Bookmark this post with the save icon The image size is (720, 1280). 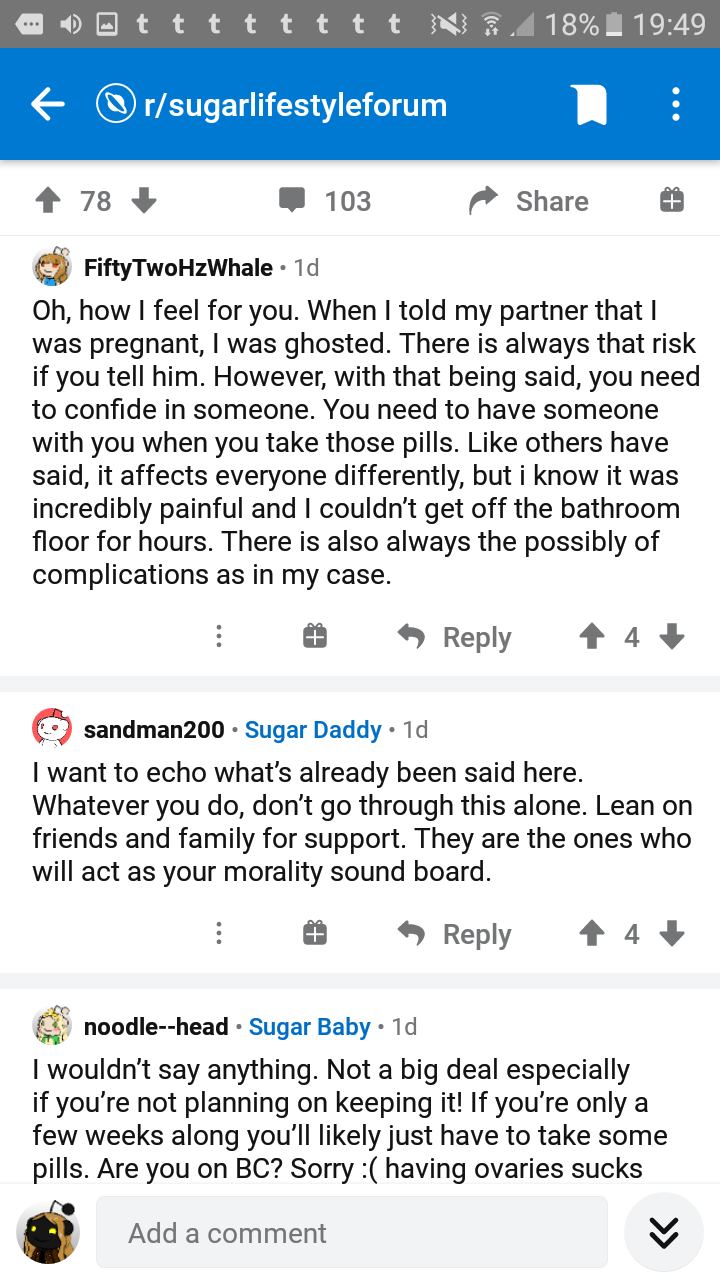click(x=591, y=105)
